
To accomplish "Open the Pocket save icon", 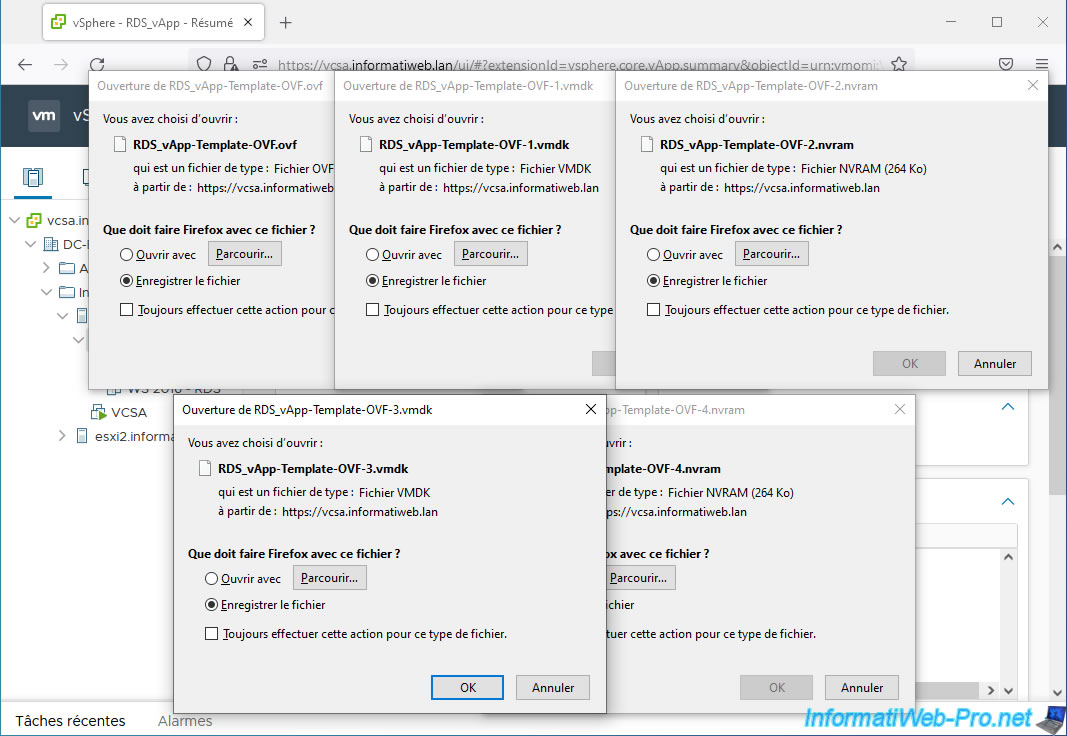I will 1006,64.
